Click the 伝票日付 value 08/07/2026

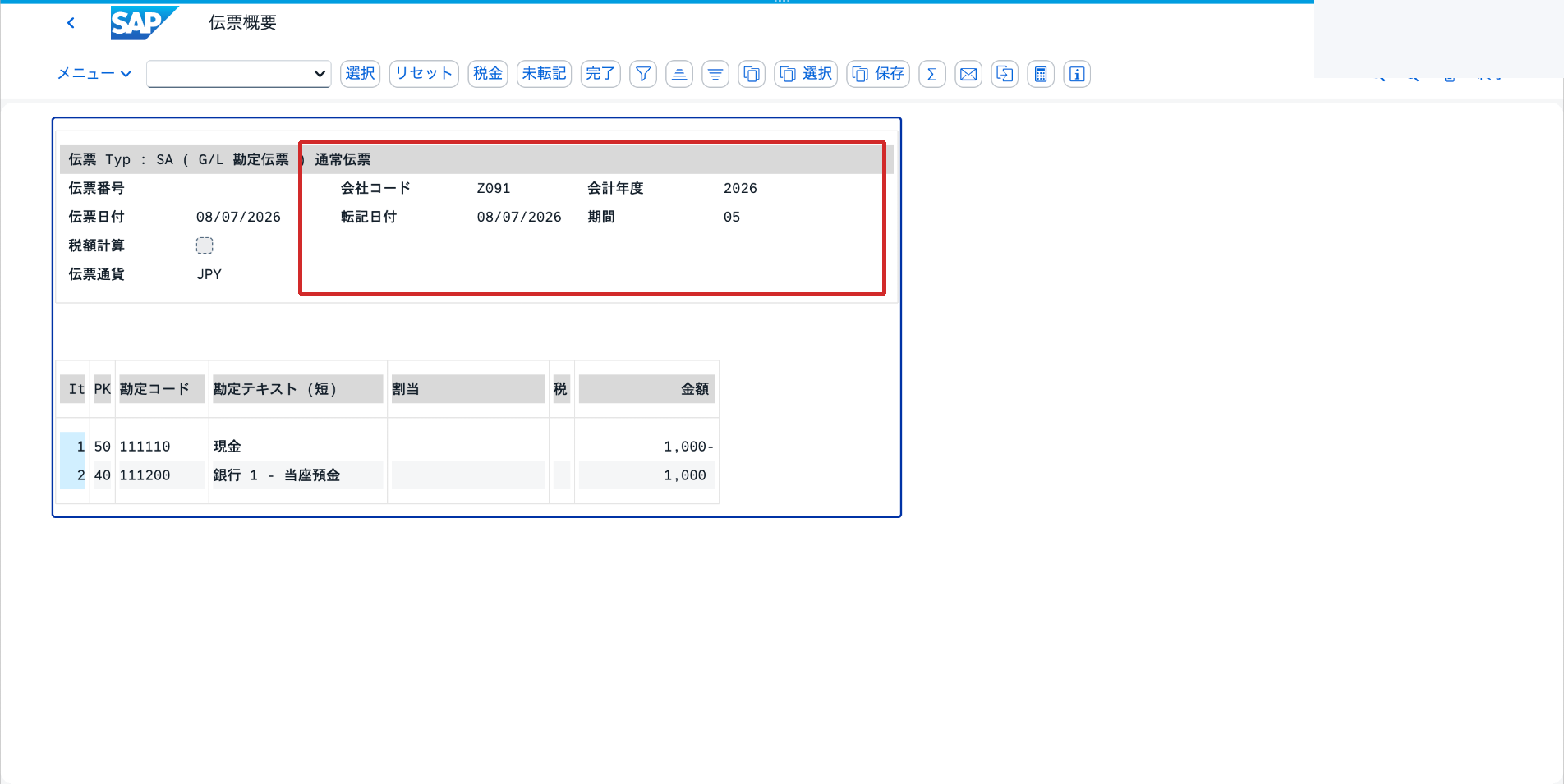(x=238, y=217)
